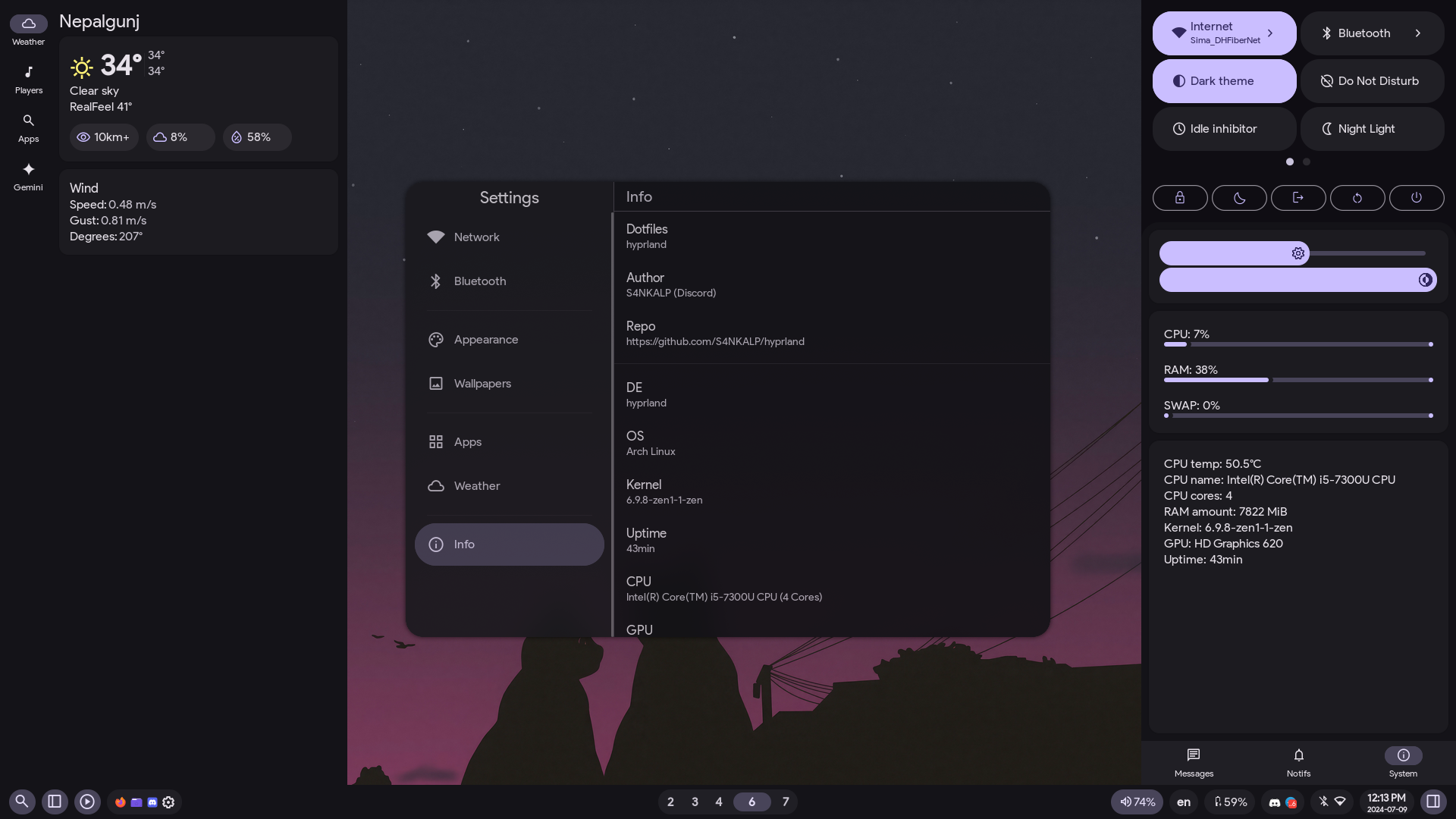Toggle the Dark theme quick setting
The width and height of the screenshot is (1456, 819).
1224,81
